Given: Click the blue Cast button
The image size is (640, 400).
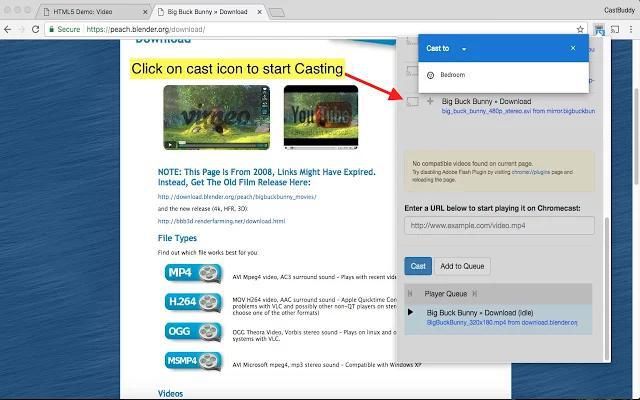Looking at the screenshot, I should [418, 266].
